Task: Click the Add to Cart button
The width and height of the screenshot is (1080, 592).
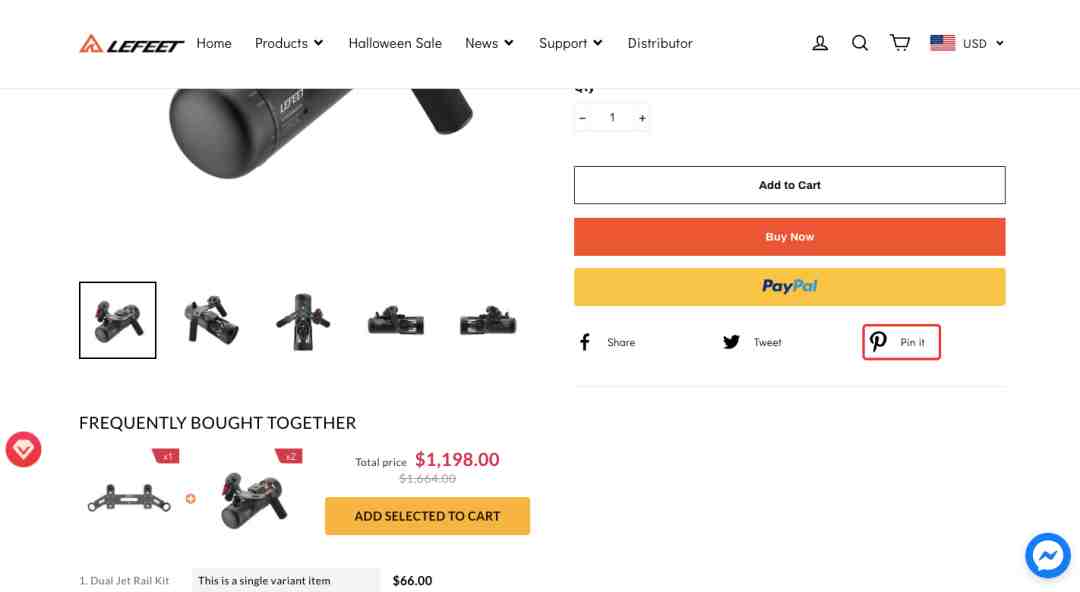Action: pyautogui.click(x=789, y=185)
